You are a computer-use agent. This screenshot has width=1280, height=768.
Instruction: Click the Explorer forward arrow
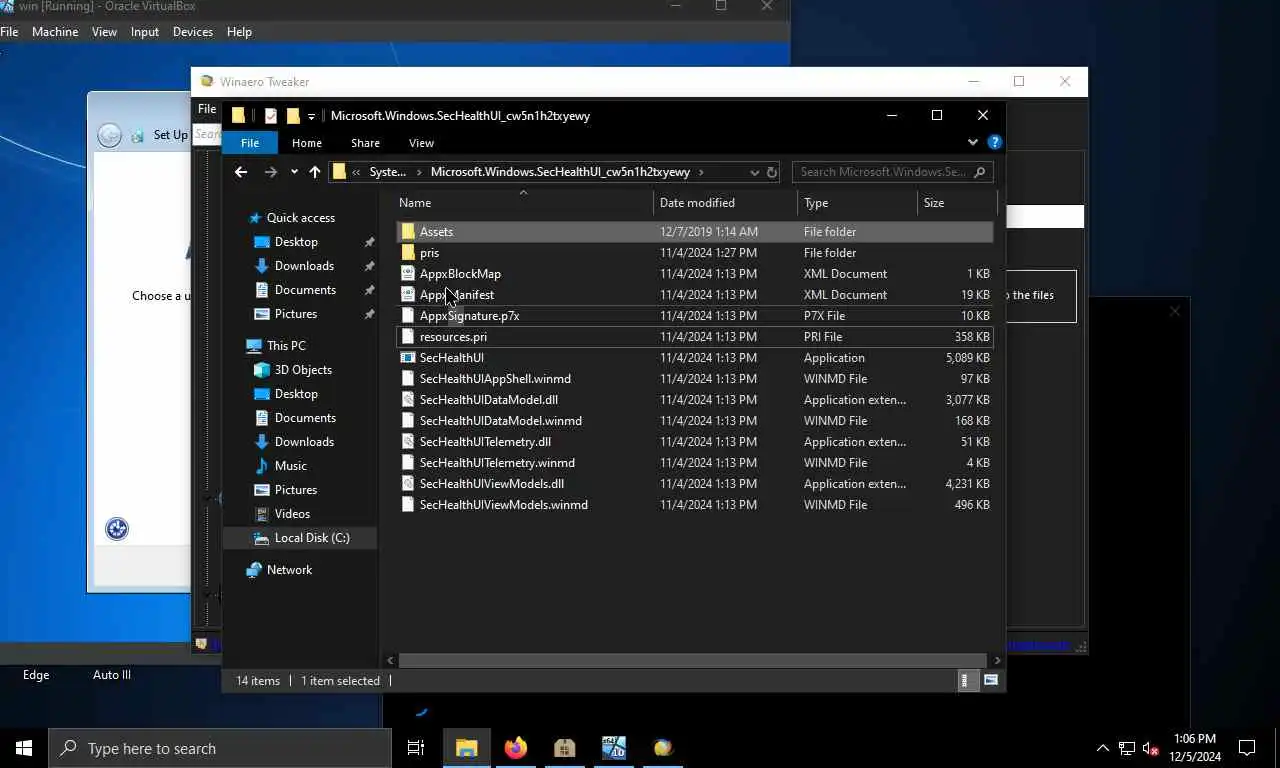270,172
